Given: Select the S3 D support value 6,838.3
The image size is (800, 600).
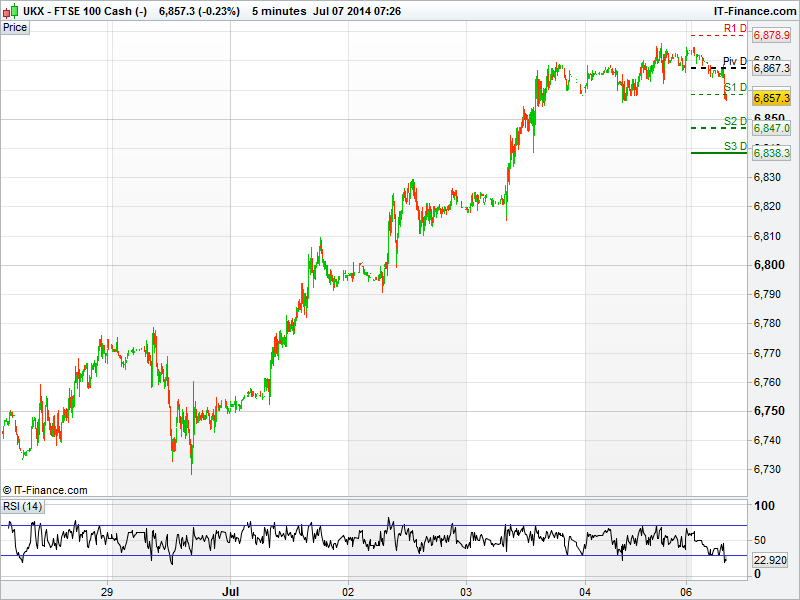Looking at the screenshot, I should click(x=771, y=153).
